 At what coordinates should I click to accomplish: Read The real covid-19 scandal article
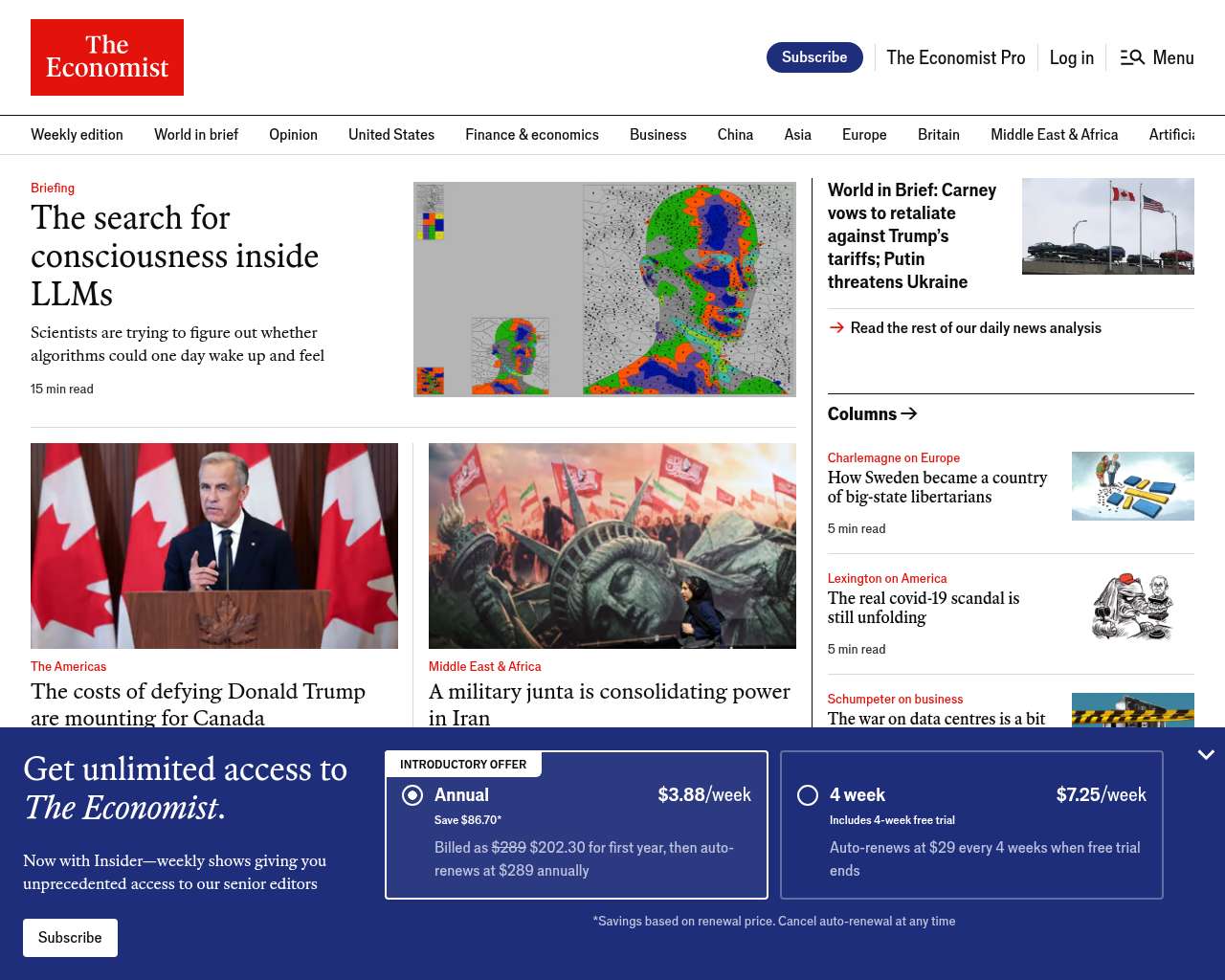click(x=924, y=608)
